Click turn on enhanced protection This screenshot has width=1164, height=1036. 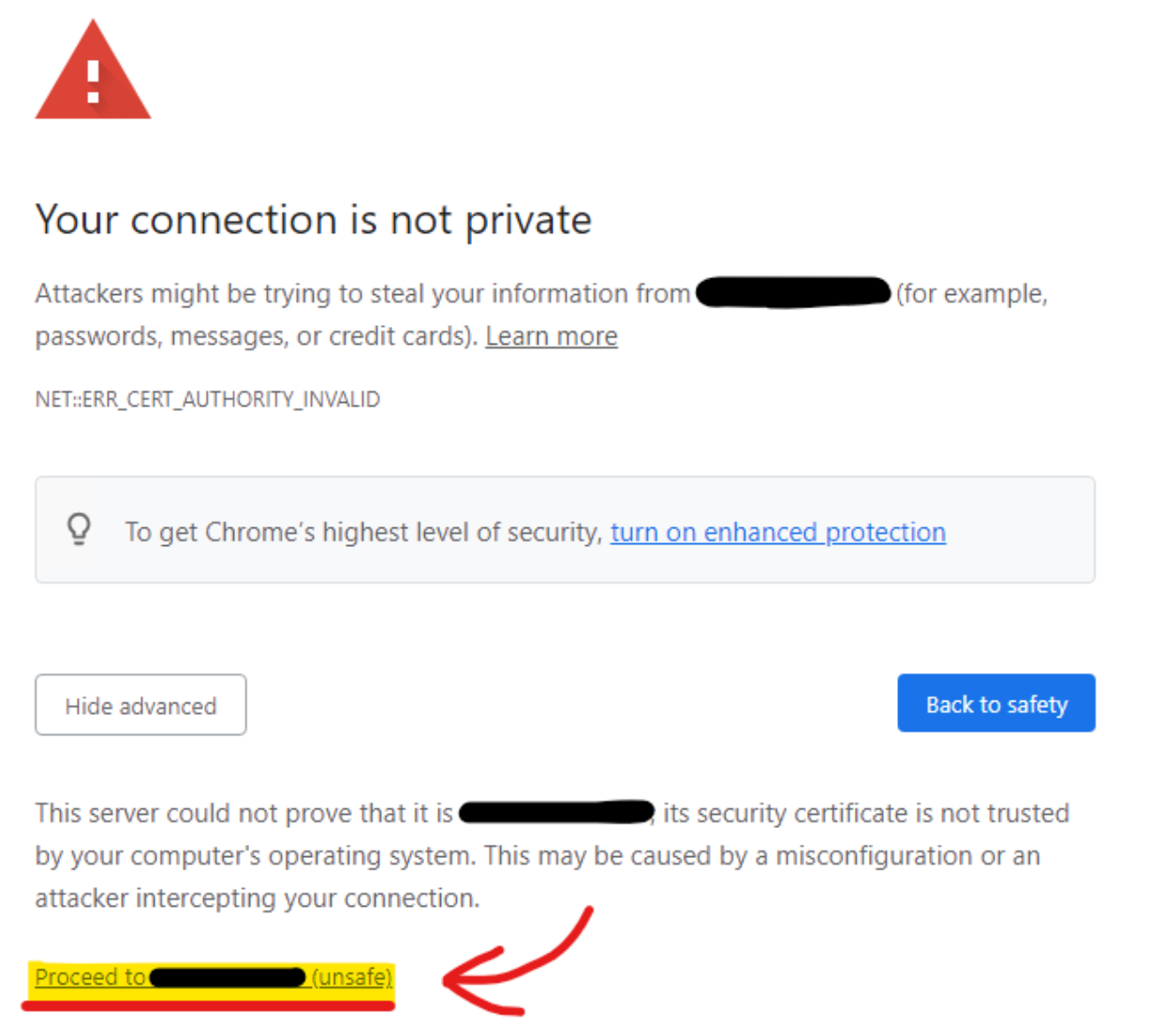pos(777,531)
